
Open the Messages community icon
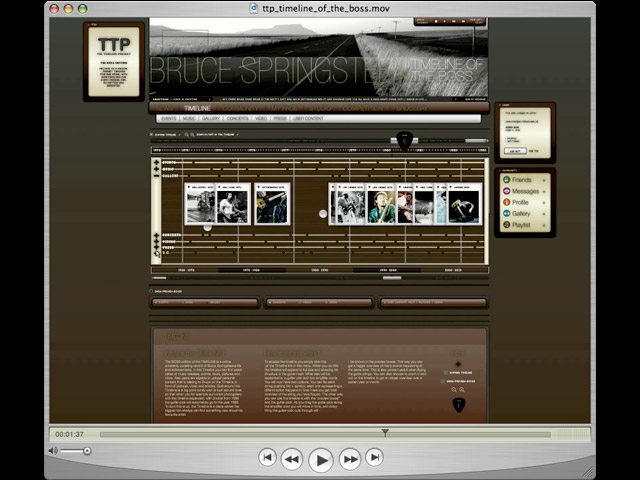[x=506, y=191]
